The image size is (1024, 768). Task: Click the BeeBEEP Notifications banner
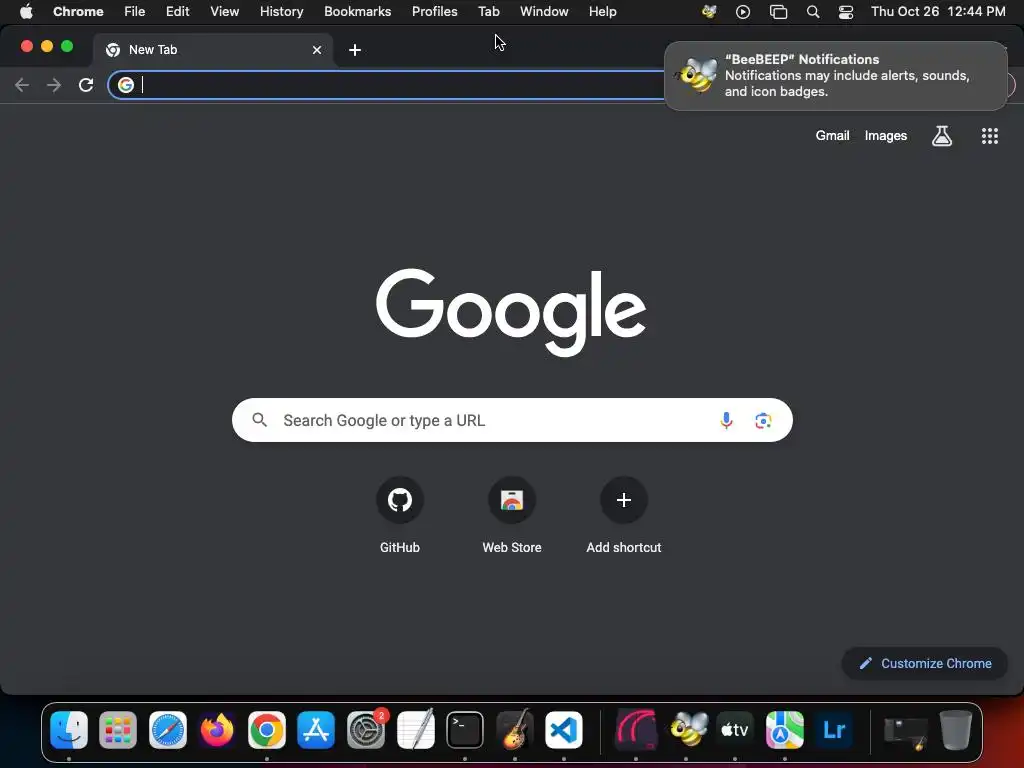click(x=836, y=76)
